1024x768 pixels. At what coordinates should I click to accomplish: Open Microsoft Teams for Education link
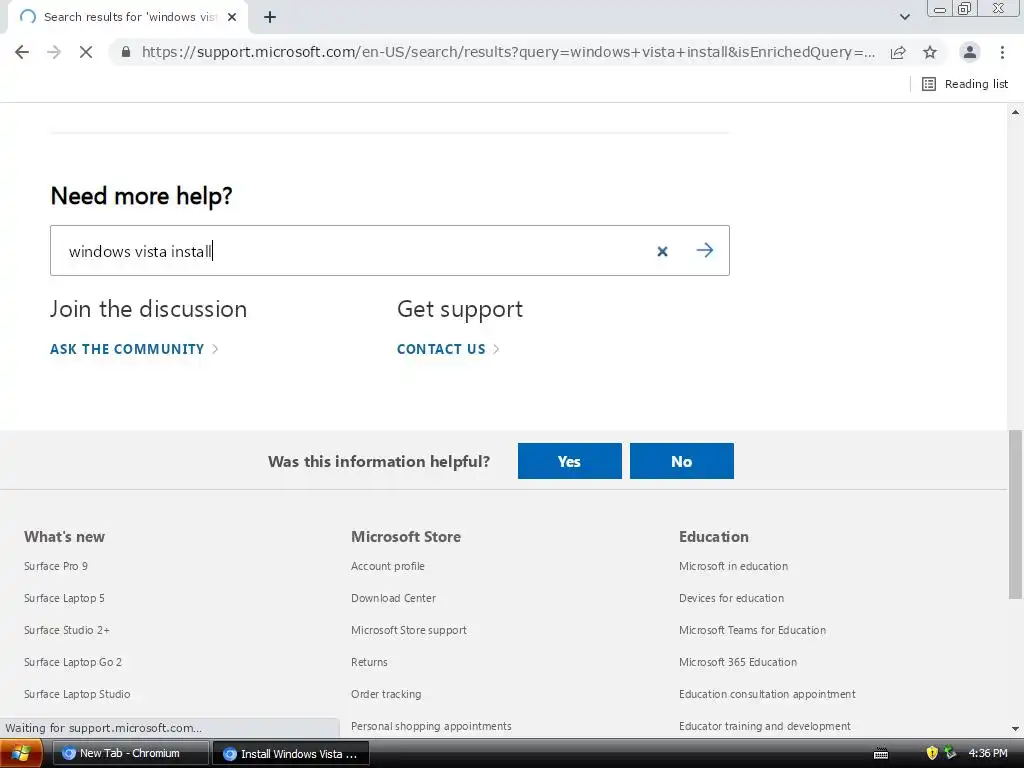[x=752, y=630]
